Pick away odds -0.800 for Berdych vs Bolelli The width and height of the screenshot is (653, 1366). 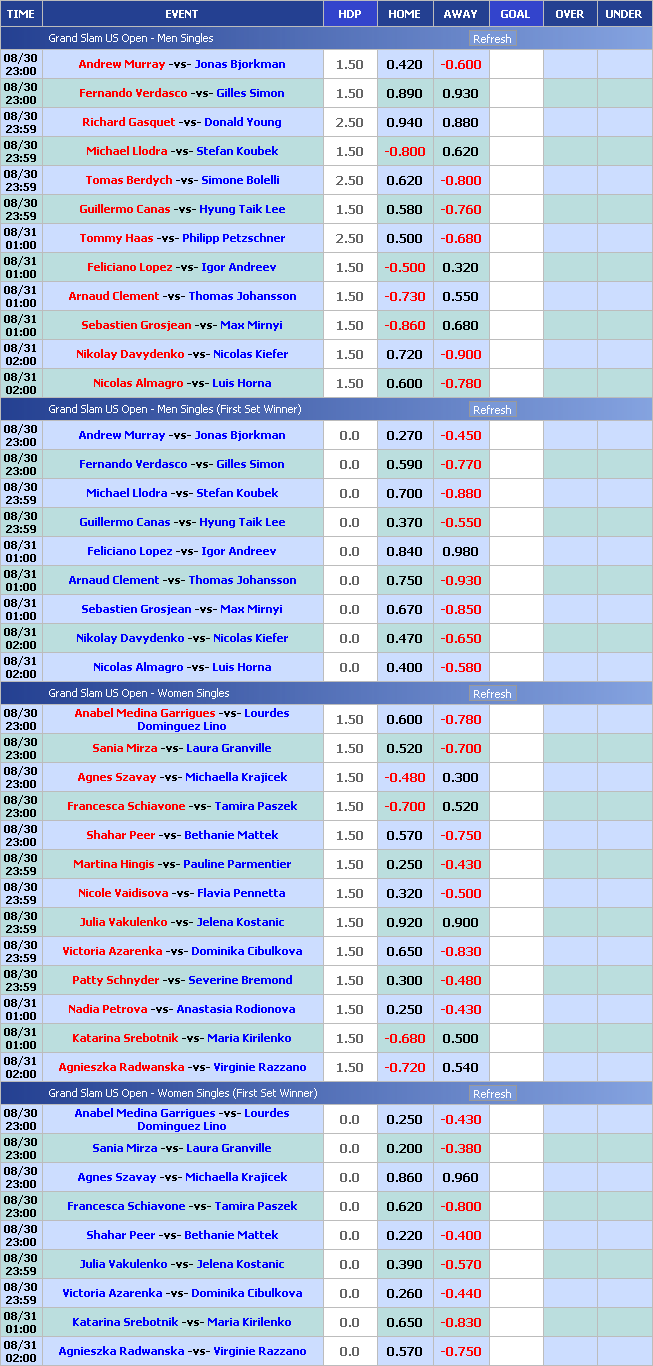[460, 181]
